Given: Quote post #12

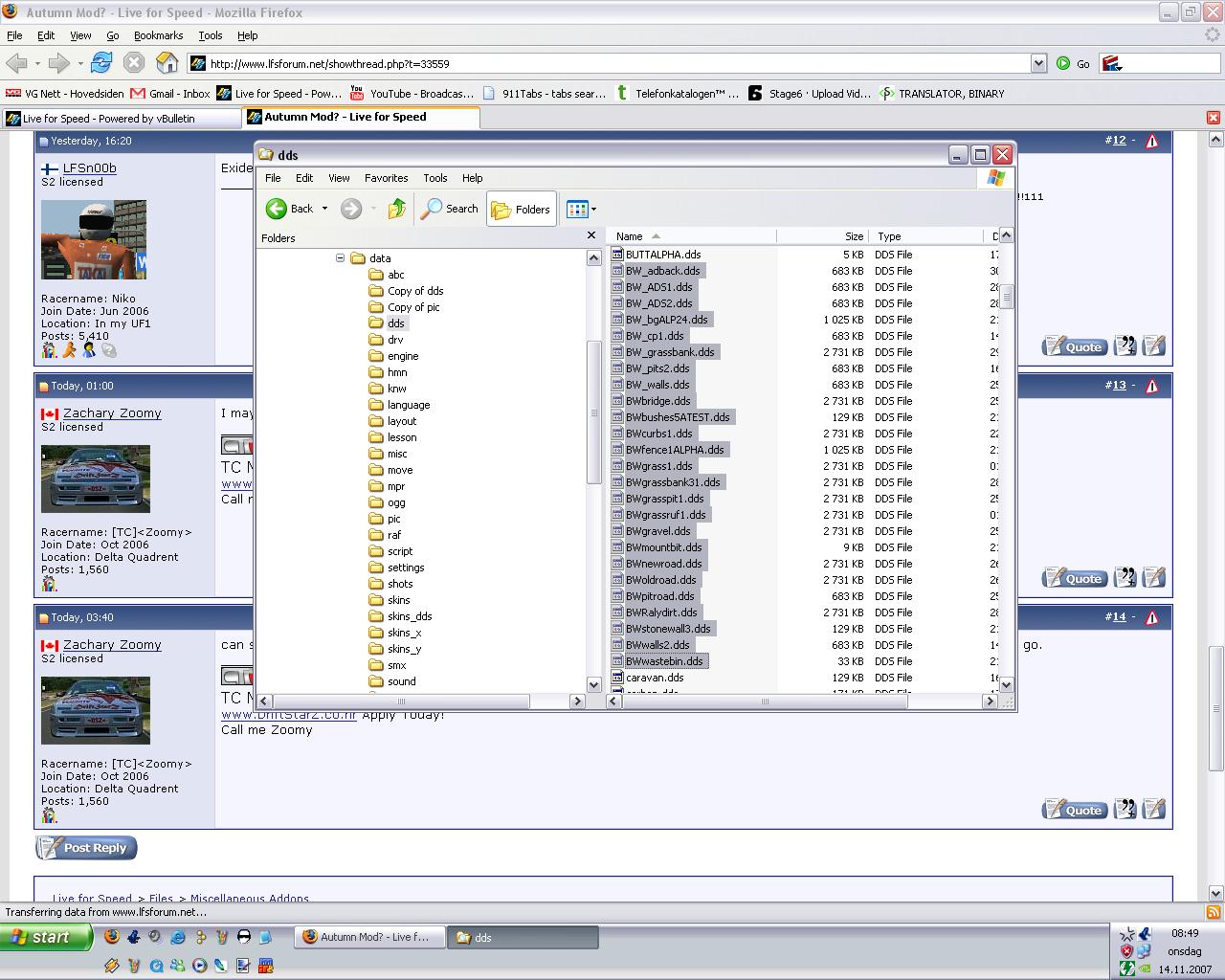Looking at the screenshot, I should (1075, 346).
